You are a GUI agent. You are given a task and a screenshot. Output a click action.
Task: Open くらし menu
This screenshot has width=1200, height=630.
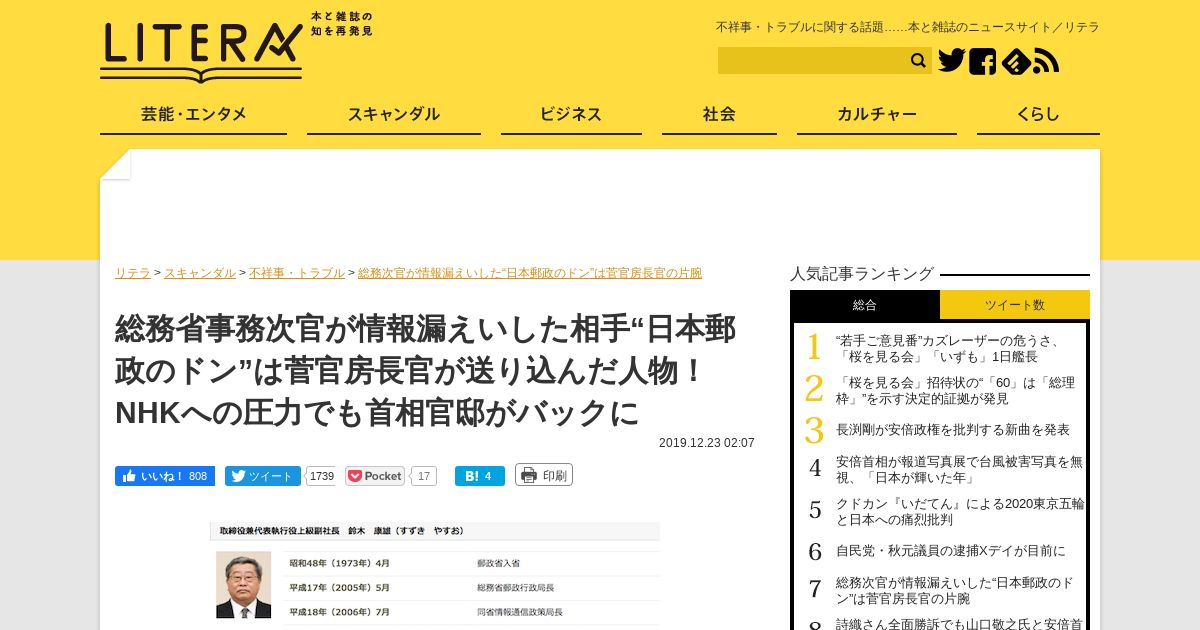[1038, 114]
